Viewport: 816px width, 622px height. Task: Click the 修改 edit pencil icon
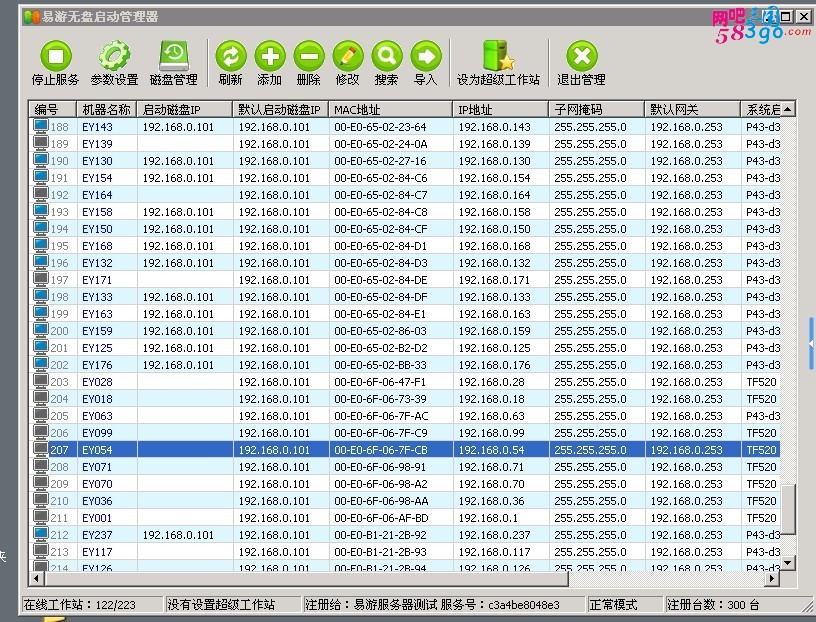coord(348,56)
